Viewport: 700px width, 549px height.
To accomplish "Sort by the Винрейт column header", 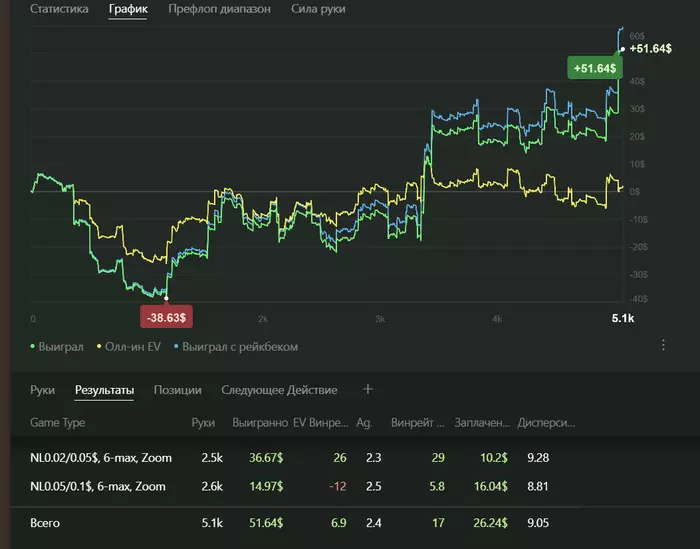I will 417,423.
